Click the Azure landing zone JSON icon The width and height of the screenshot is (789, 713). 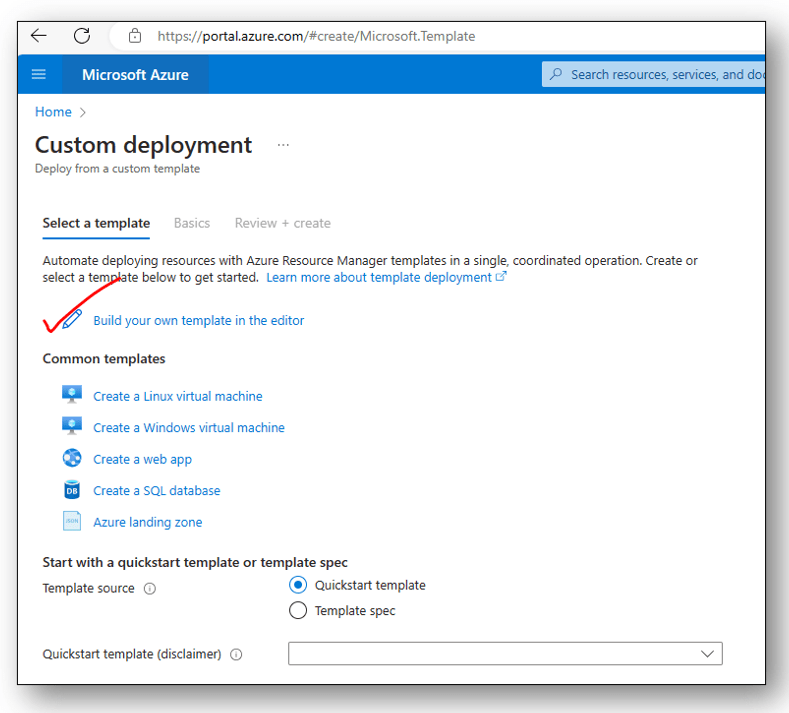pyautogui.click(x=72, y=522)
